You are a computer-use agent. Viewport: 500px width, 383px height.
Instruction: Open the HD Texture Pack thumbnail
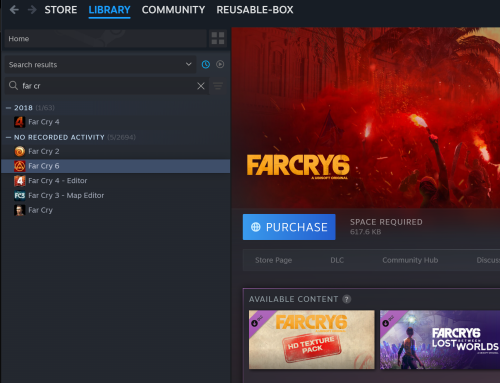312,340
